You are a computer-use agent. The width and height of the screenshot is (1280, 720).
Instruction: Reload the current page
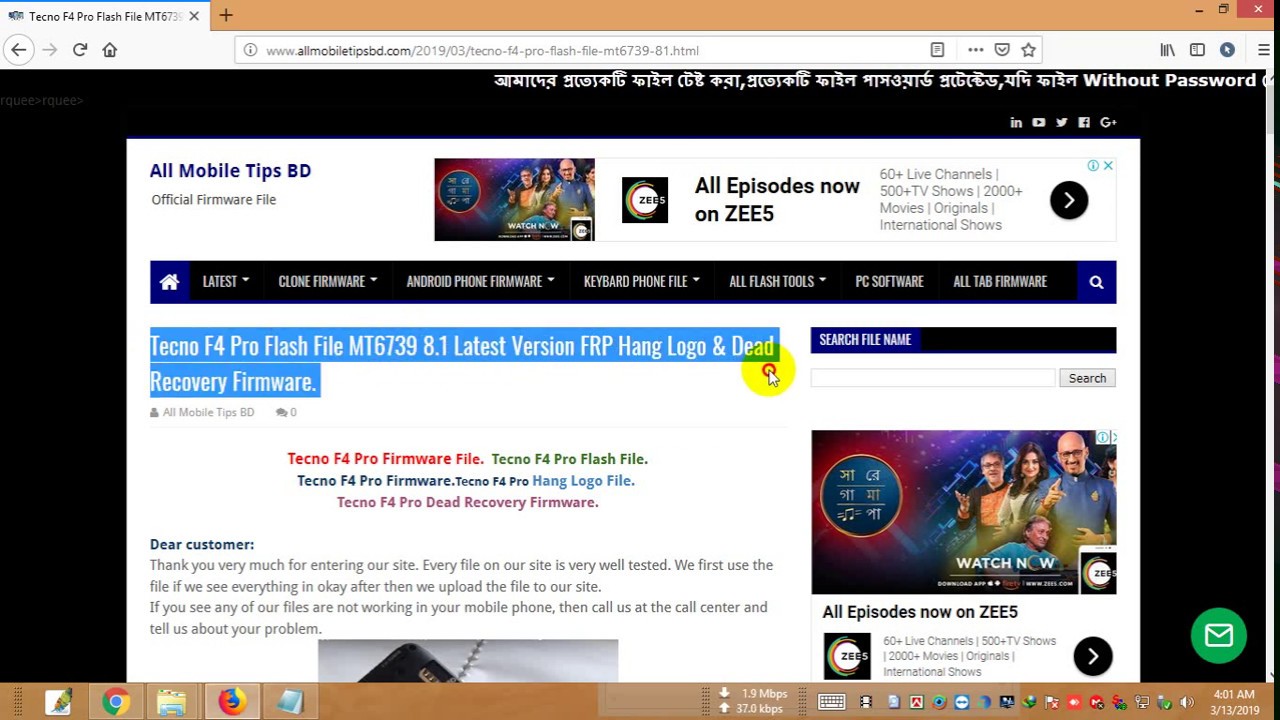click(x=80, y=50)
